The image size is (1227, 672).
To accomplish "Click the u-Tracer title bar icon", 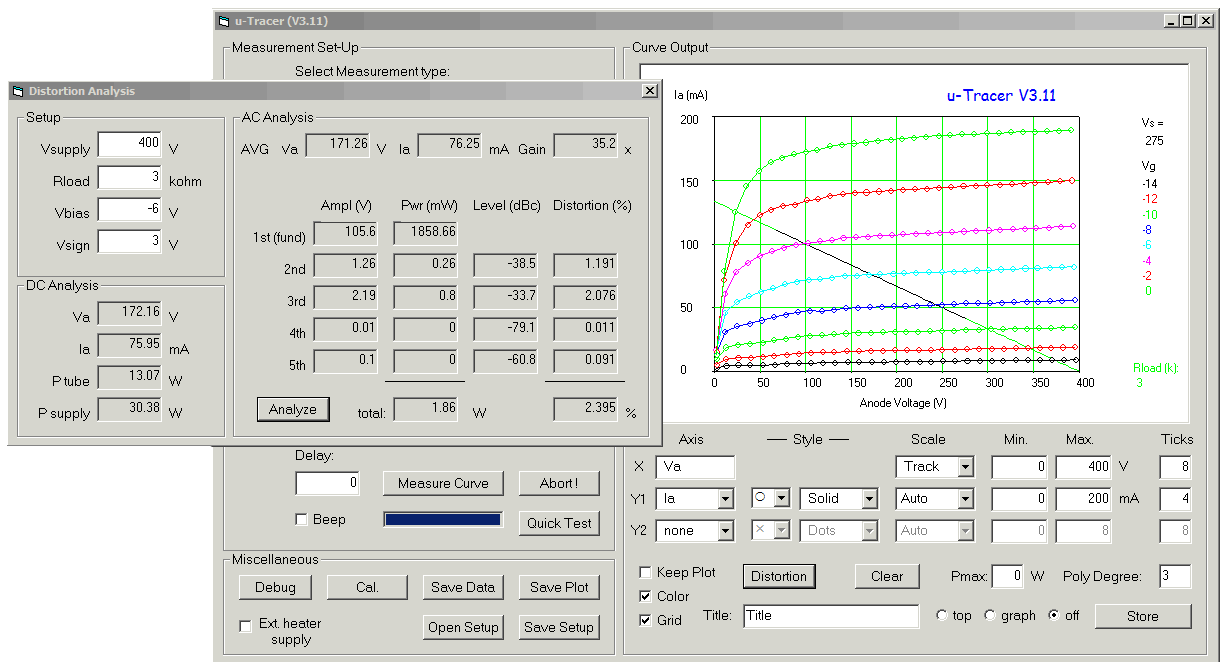I will (225, 20).
